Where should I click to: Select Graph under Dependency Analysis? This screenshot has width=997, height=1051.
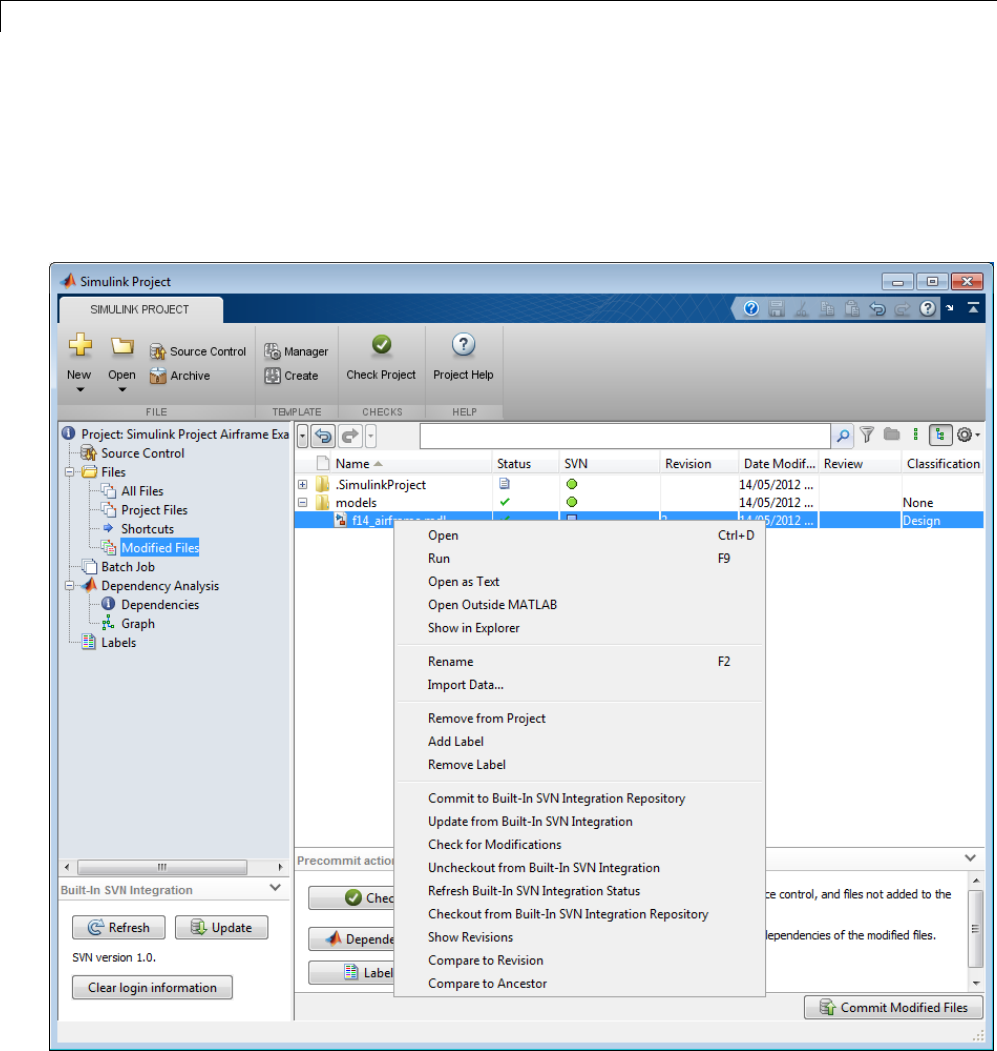138,623
